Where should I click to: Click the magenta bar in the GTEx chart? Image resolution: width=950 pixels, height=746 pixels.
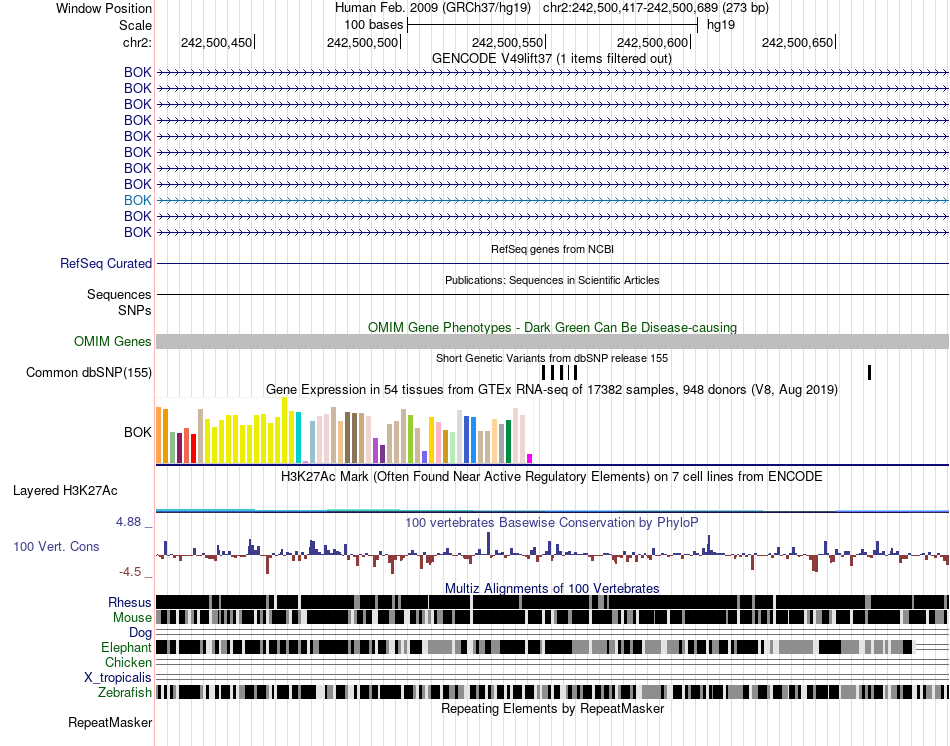[530, 459]
